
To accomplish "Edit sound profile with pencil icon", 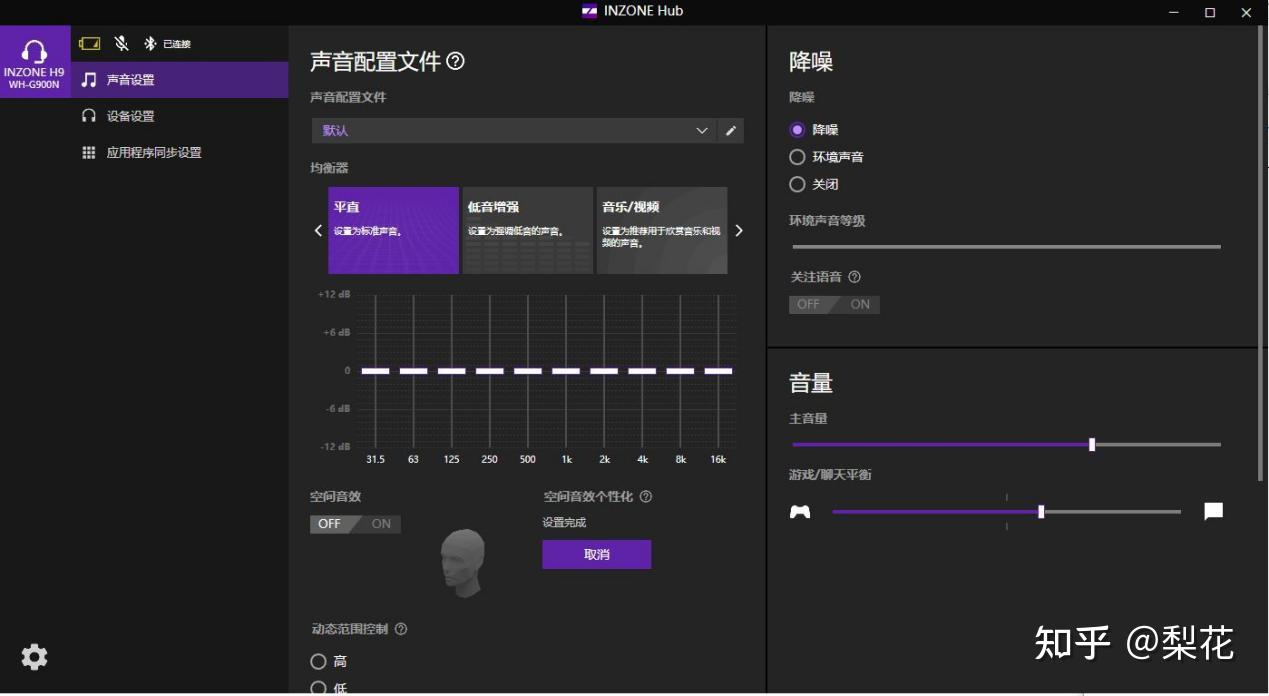I will pos(731,130).
